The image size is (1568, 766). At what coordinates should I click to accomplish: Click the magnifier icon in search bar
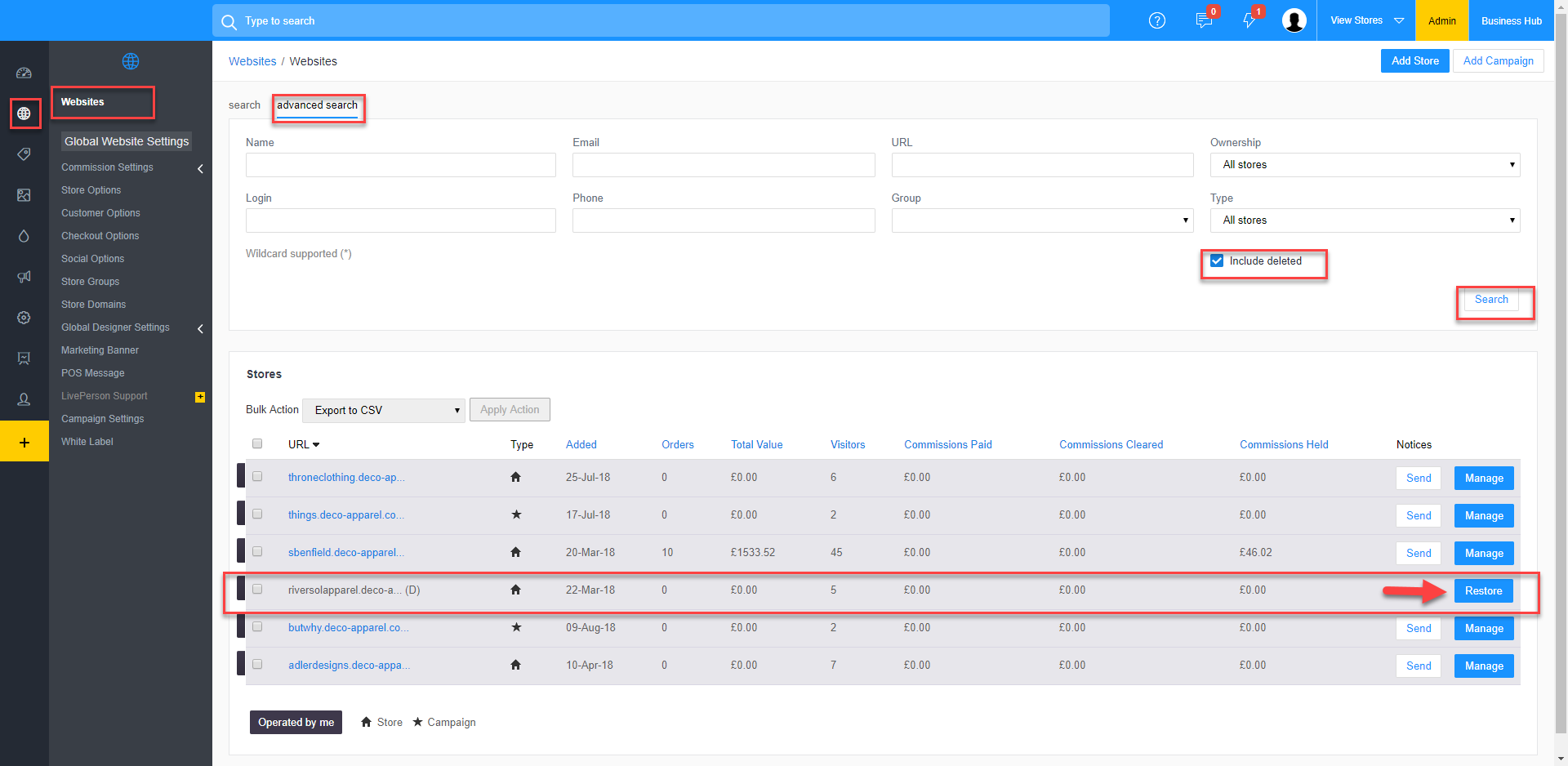(x=229, y=21)
